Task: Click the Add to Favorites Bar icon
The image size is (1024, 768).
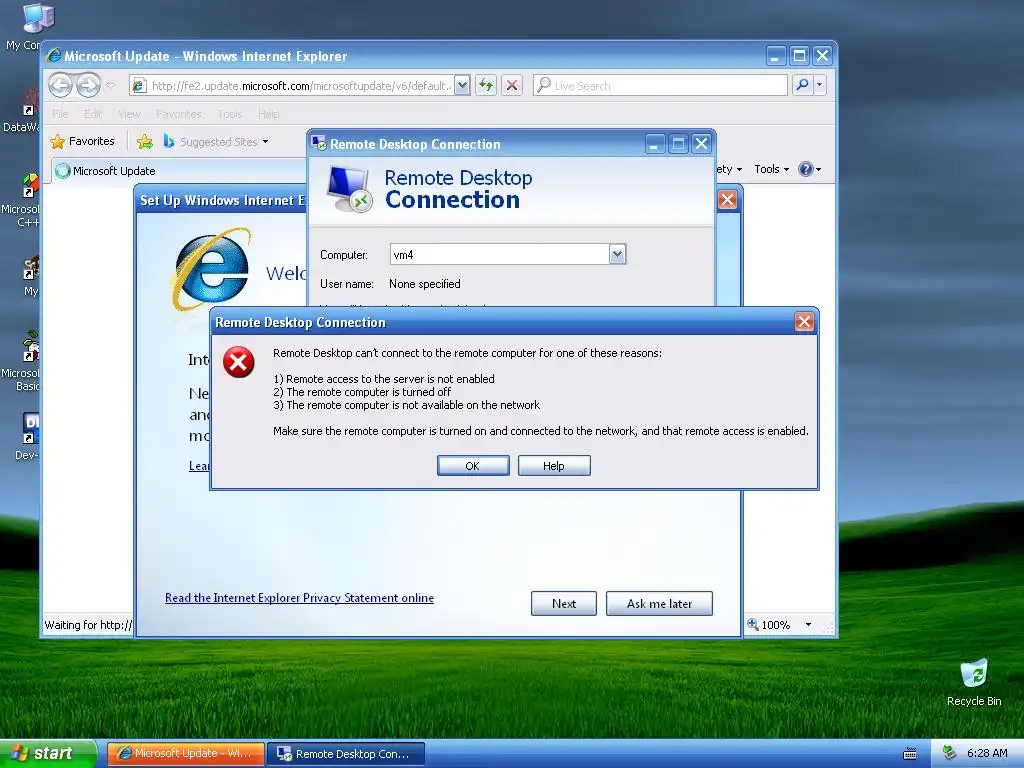Action: (145, 141)
